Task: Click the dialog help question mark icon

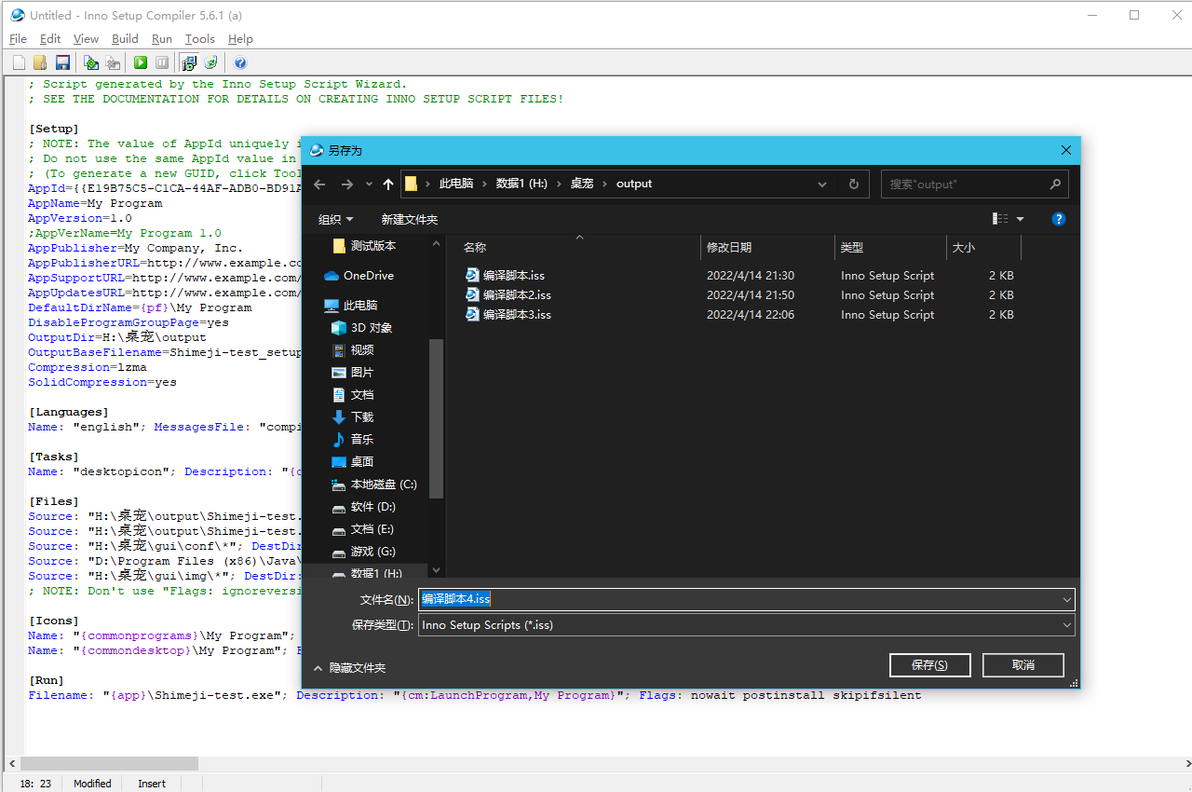Action: pos(1058,219)
